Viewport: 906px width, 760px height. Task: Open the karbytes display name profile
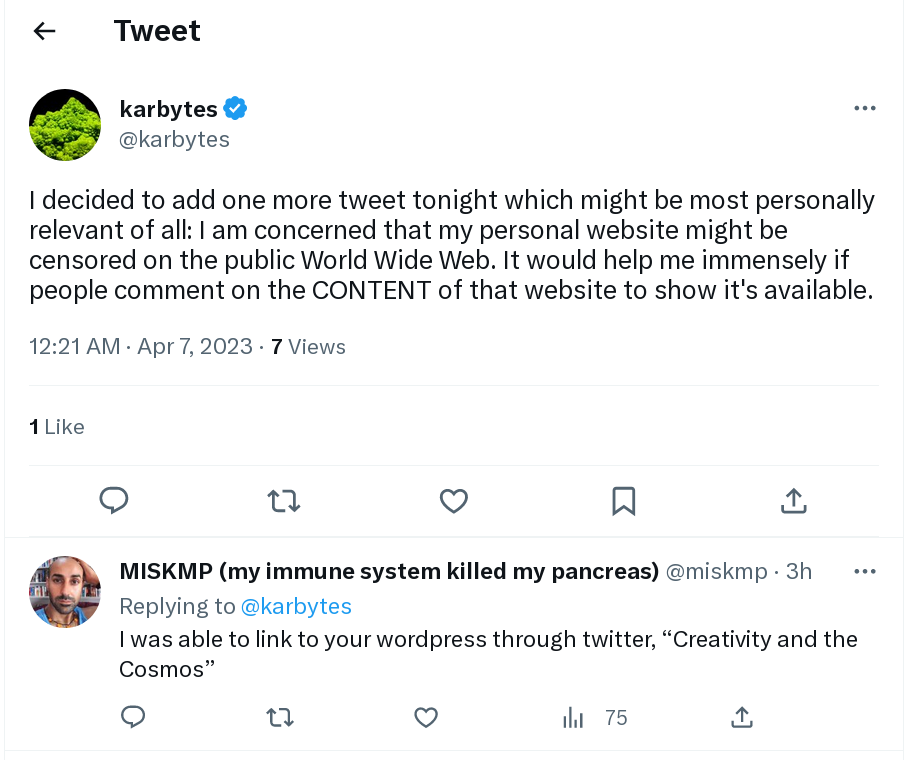168,109
